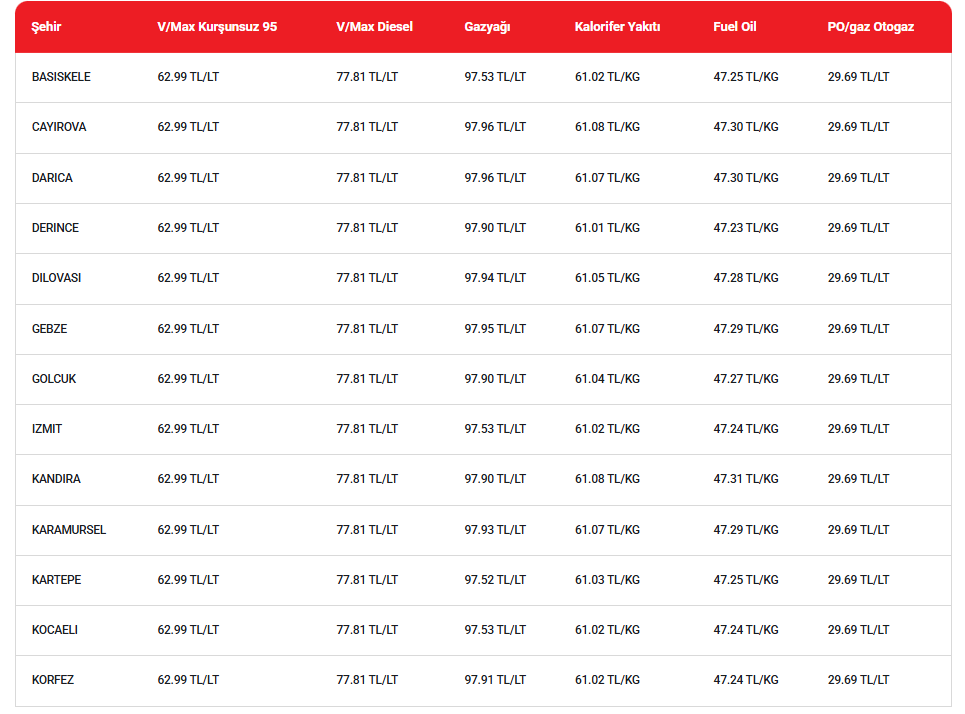The width and height of the screenshot is (965, 714).
Task: Click the Şehir column header
Action: 46,27
